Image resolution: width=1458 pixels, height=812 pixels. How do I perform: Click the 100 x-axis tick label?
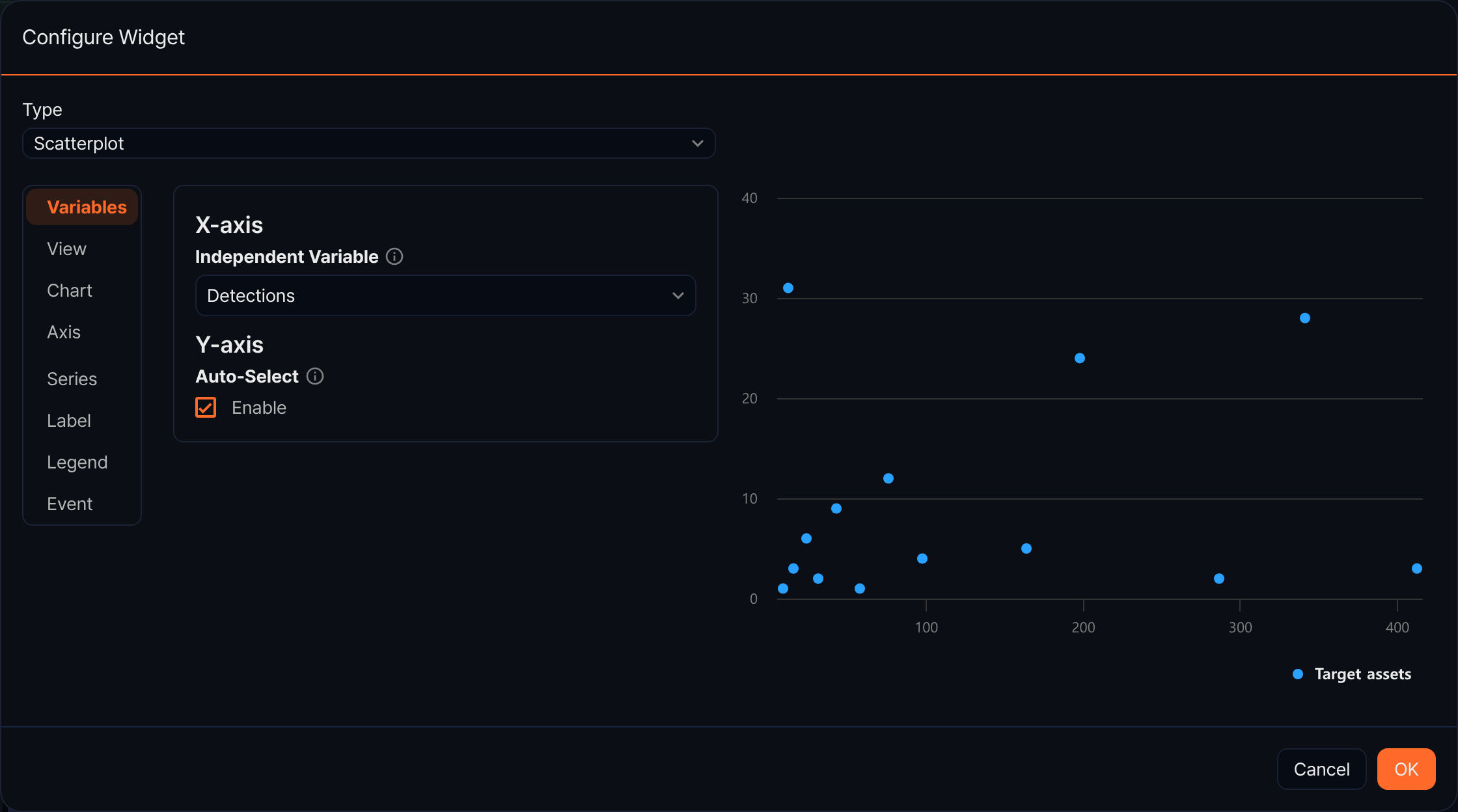pos(926,627)
